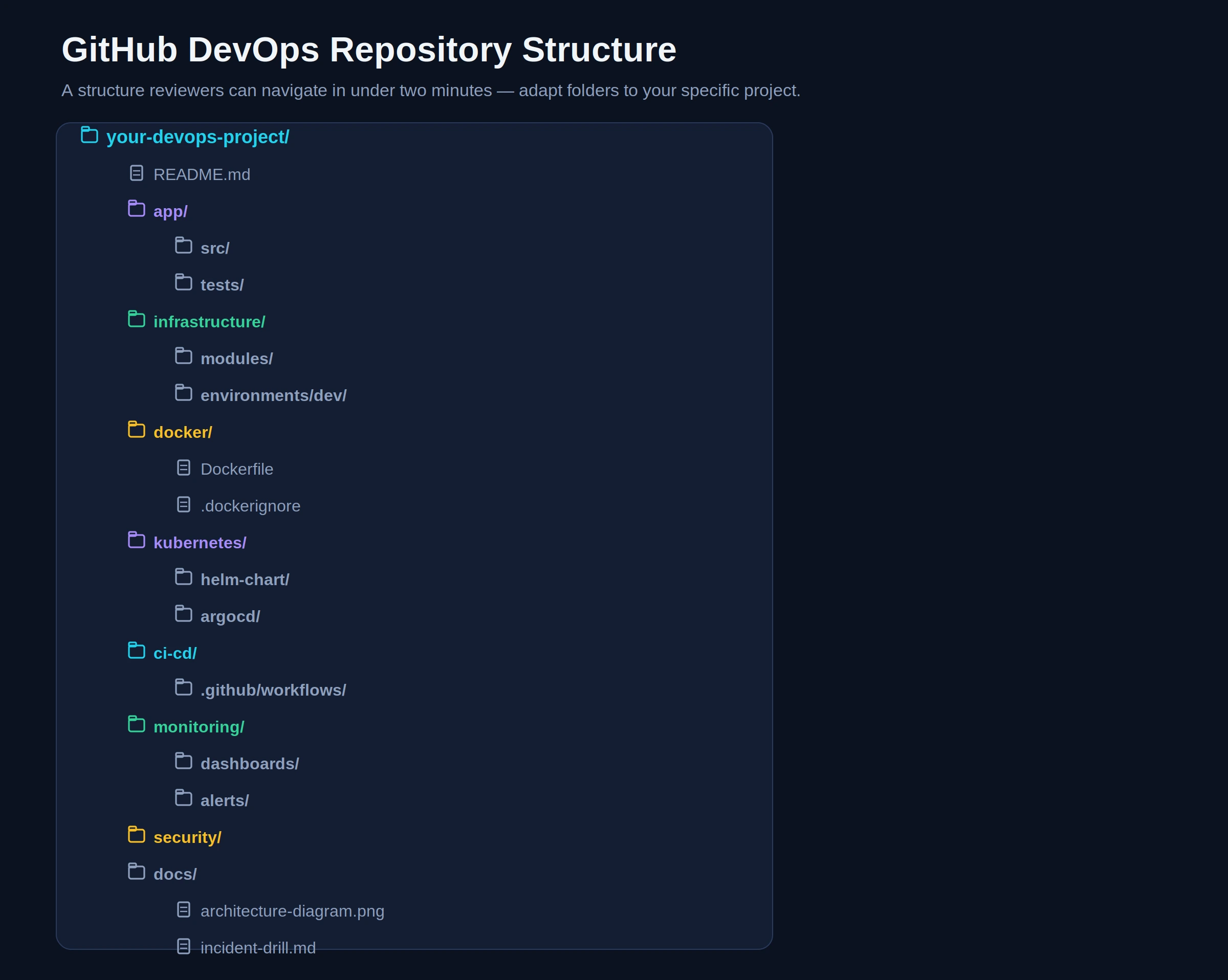
Task: Select the modules/ folder label
Action: 236,359
